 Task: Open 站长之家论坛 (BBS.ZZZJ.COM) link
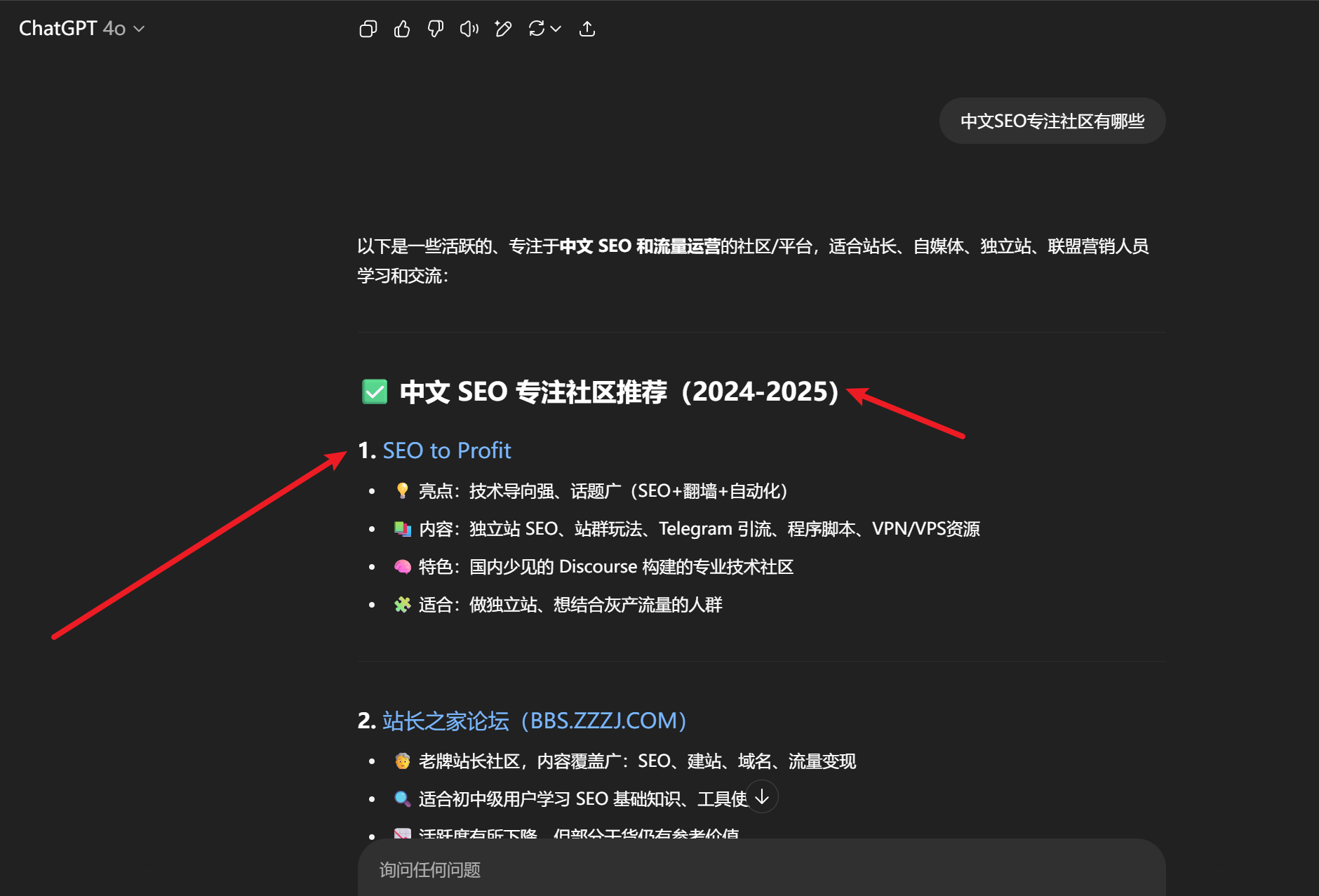535,721
